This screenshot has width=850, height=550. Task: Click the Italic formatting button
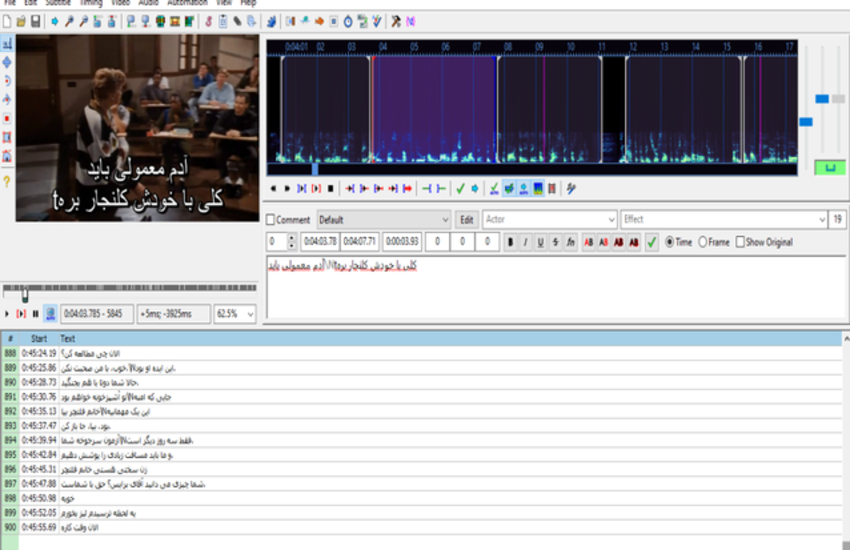click(x=525, y=242)
